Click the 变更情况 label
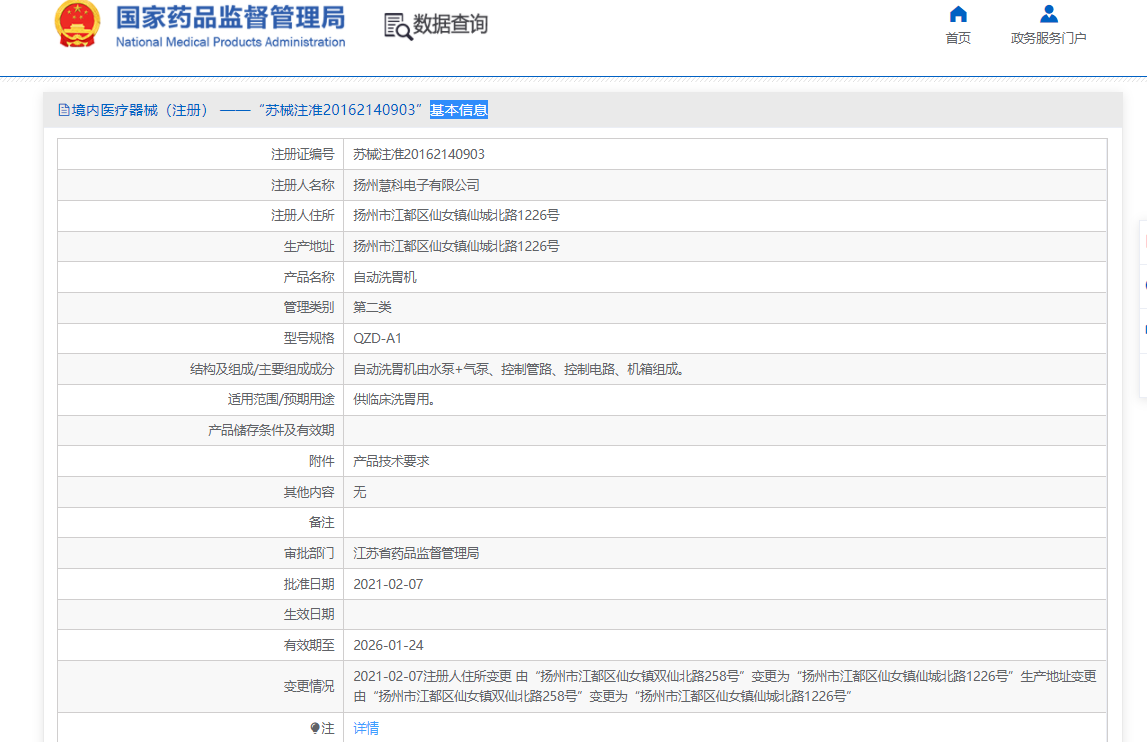The image size is (1147, 742). (x=309, y=686)
